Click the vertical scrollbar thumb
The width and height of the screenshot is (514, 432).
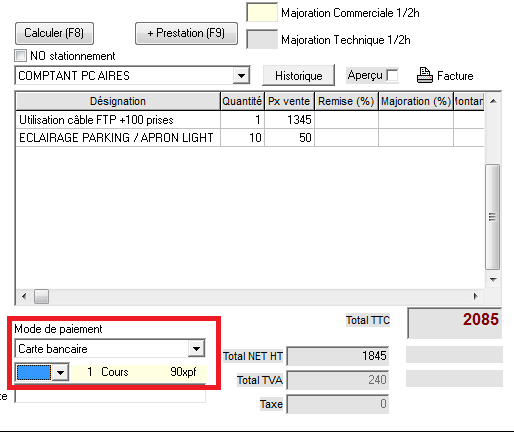493,217
